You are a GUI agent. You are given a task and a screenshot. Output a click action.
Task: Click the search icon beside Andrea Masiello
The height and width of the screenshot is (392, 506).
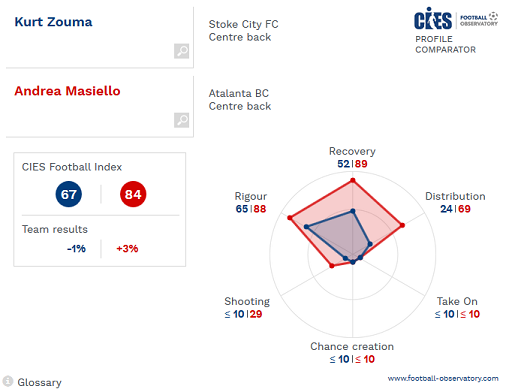[x=182, y=120]
